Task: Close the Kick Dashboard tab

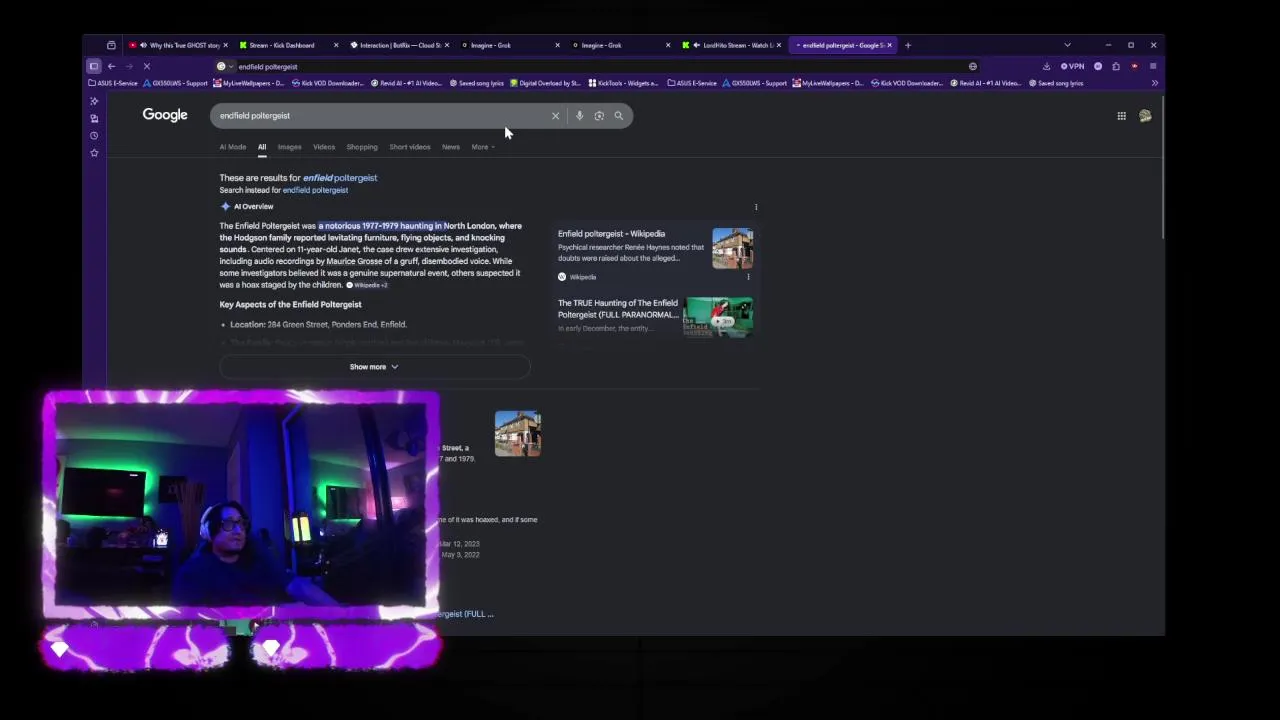Action: [x=336, y=45]
